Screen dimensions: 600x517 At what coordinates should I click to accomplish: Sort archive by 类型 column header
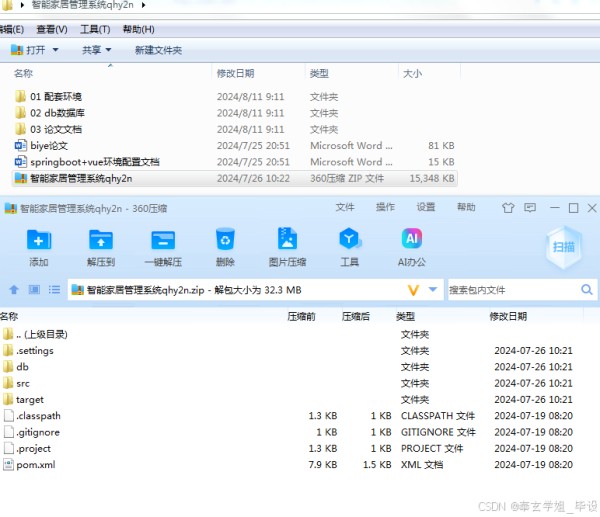point(405,316)
